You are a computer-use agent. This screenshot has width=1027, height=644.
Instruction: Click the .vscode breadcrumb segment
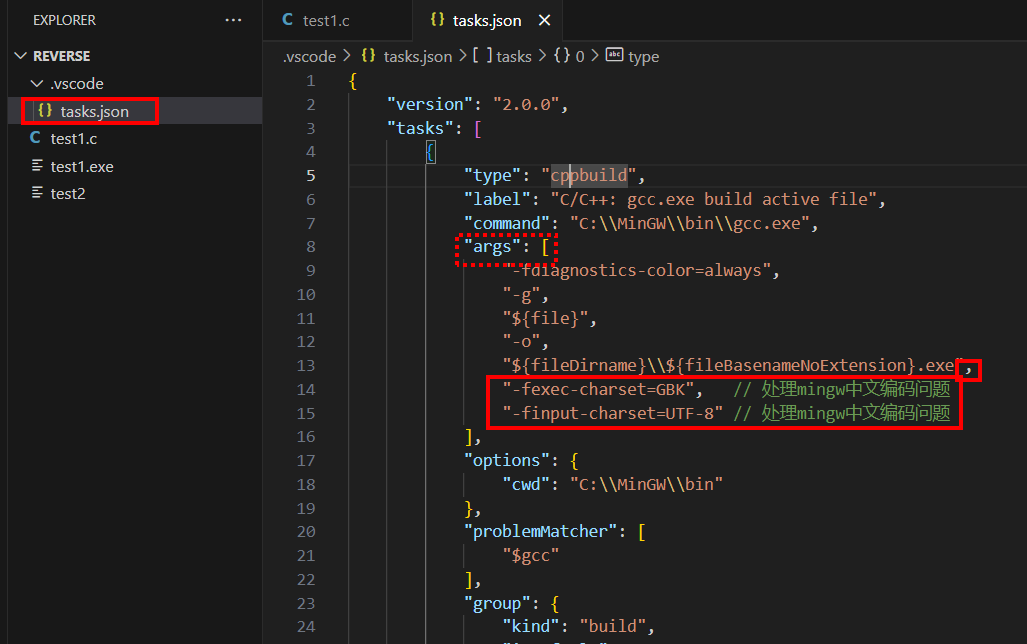click(x=309, y=56)
